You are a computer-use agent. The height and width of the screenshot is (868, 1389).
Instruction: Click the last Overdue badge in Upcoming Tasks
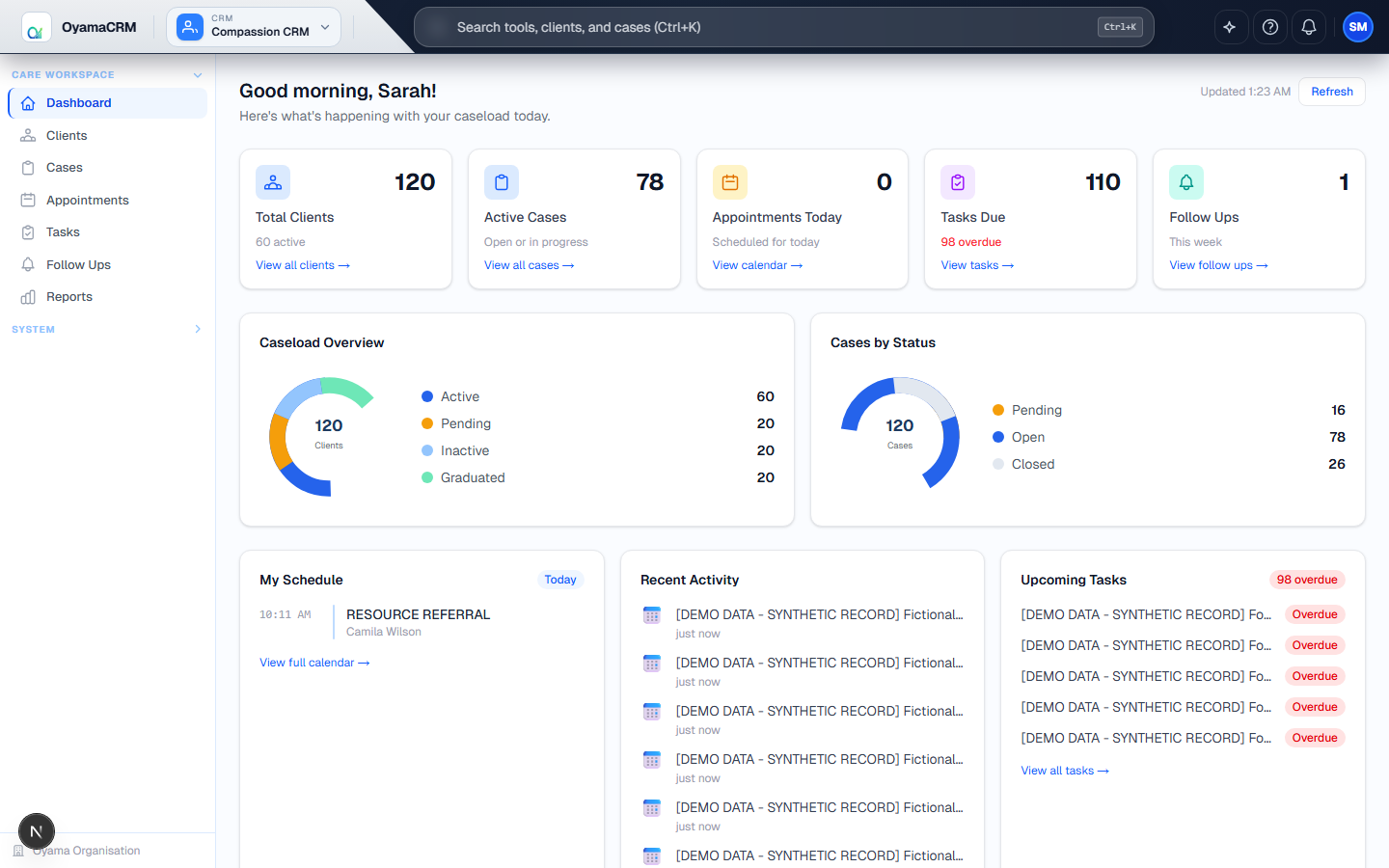pos(1315,738)
